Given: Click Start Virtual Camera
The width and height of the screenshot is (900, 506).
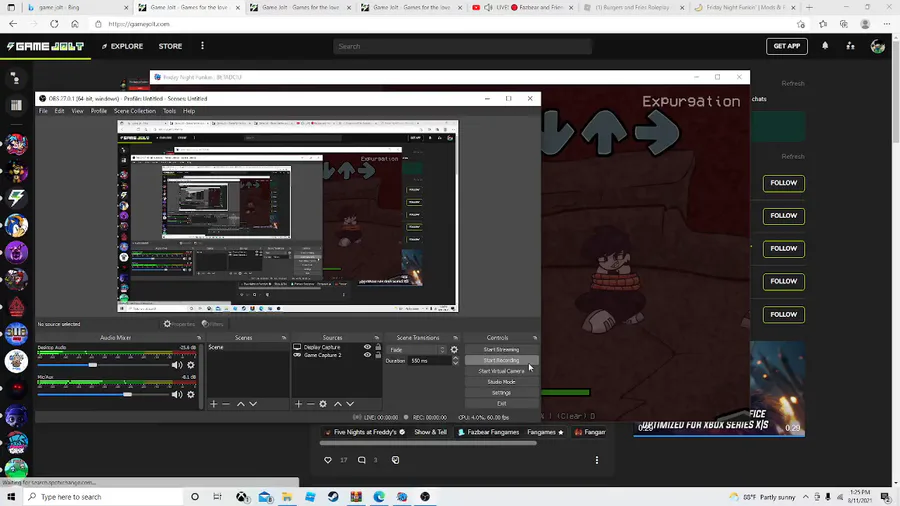Looking at the screenshot, I should point(501,371).
